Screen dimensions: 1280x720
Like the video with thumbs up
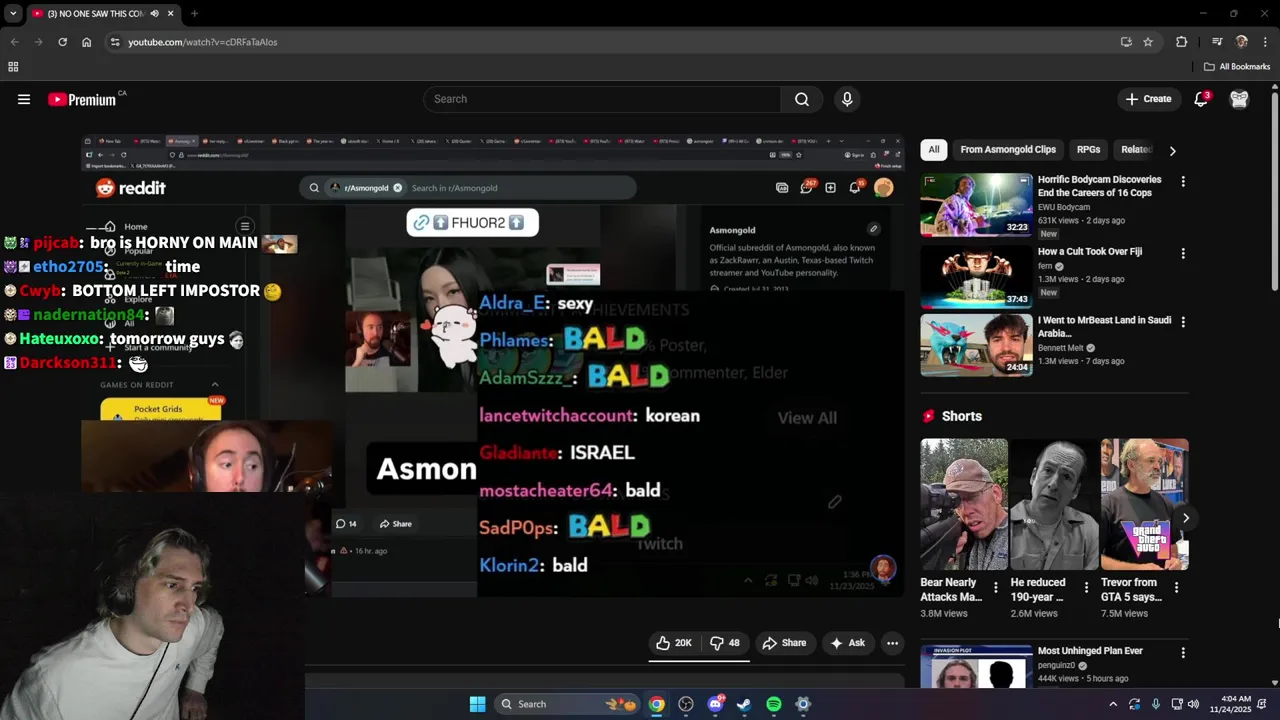674,643
